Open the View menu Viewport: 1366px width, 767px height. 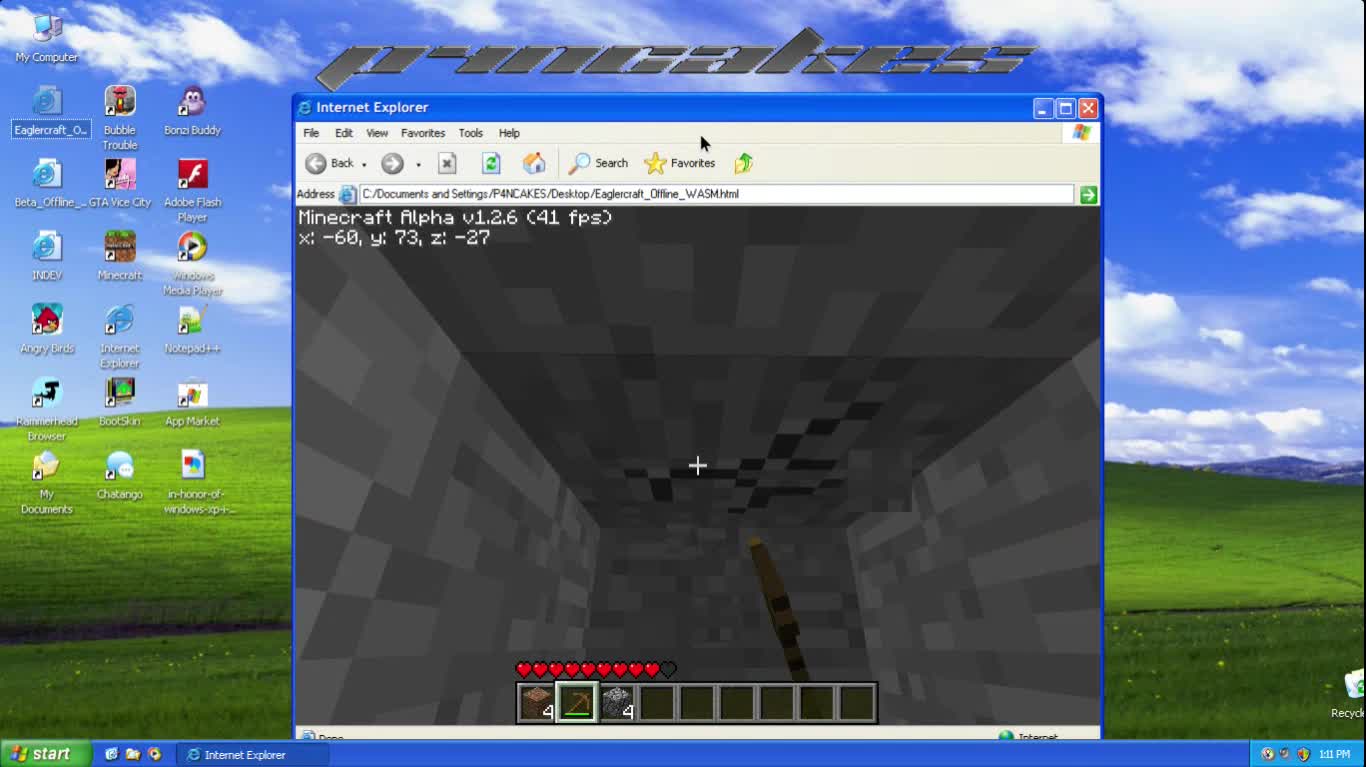pyautogui.click(x=377, y=133)
